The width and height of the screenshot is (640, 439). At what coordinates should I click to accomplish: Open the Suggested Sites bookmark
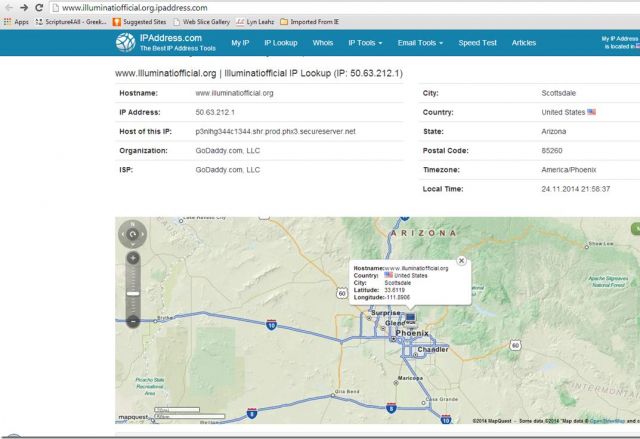pos(140,22)
